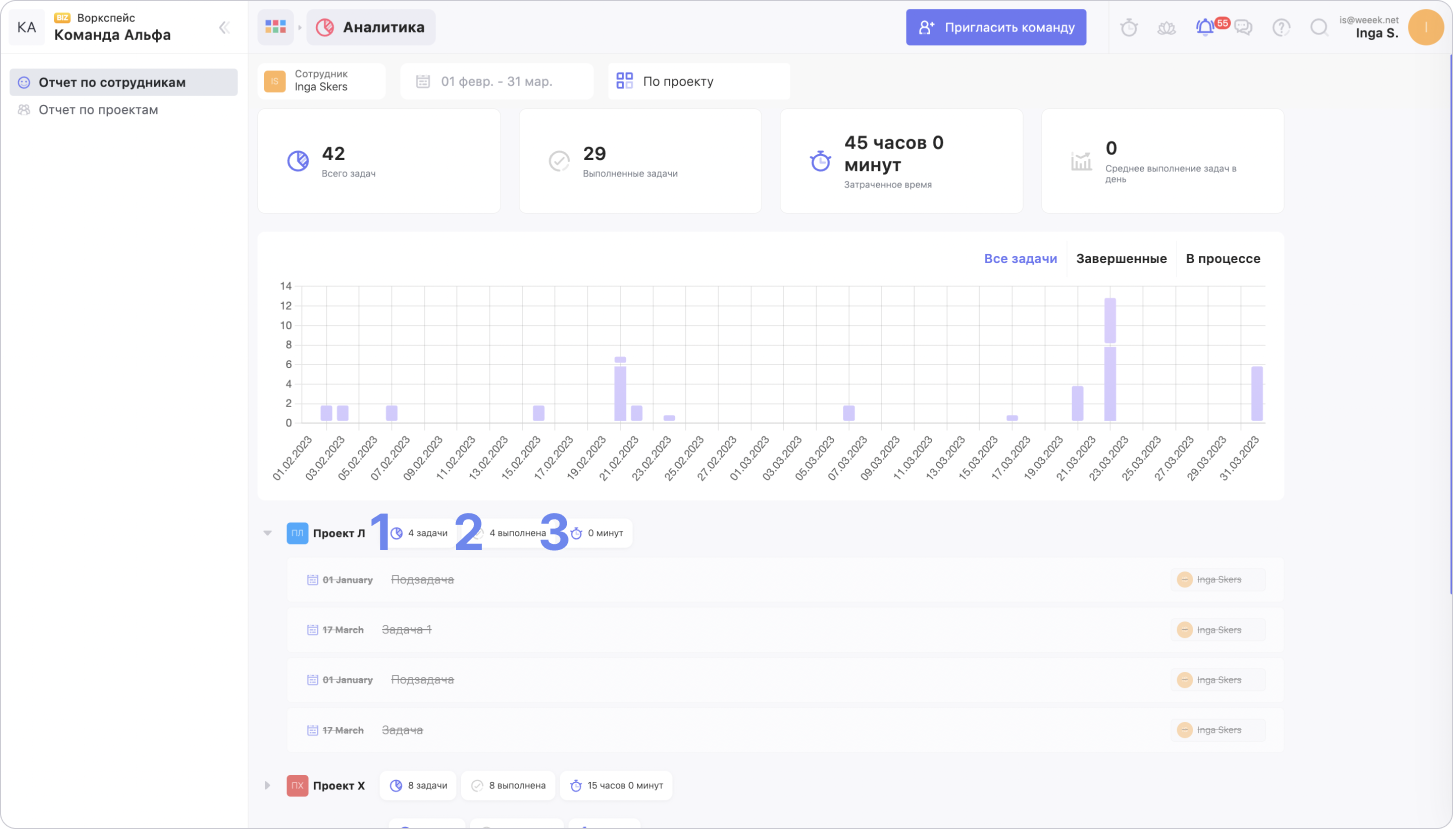Open the search magnifier icon
Screen dimensions: 1453x829
point(1319,28)
